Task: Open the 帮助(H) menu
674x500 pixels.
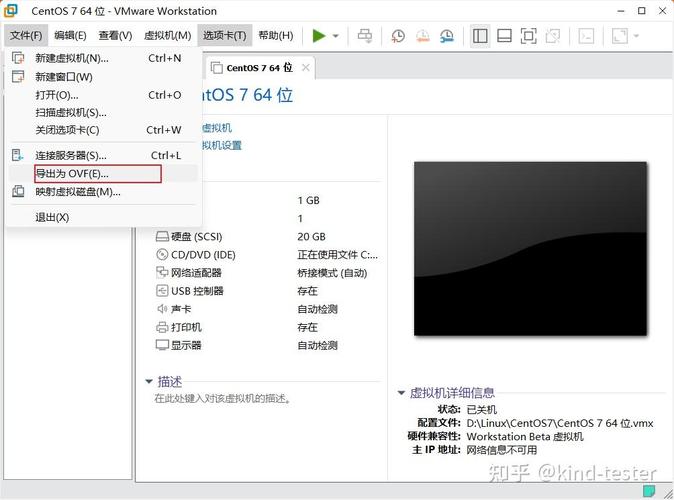Action: pyautogui.click(x=276, y=35)
